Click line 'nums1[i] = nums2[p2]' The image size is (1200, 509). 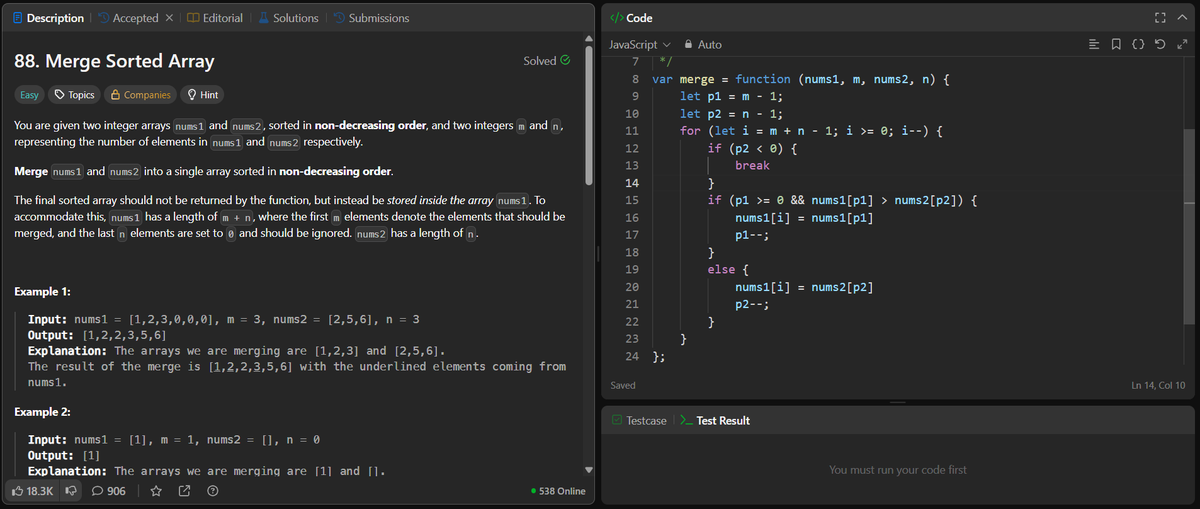pos(804,287)
